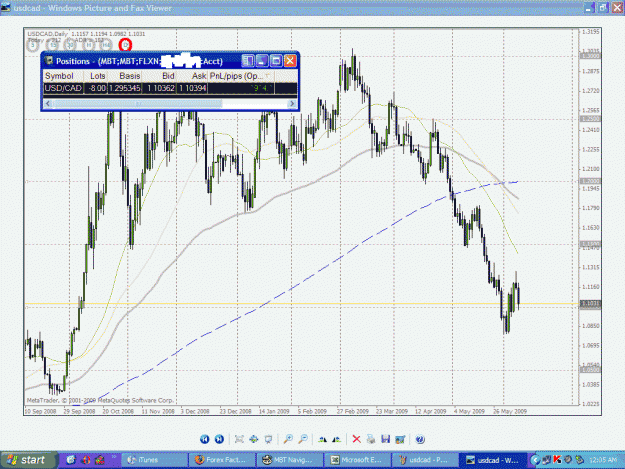Expand hidden Quick Launch items chevron

pos(114,457)
